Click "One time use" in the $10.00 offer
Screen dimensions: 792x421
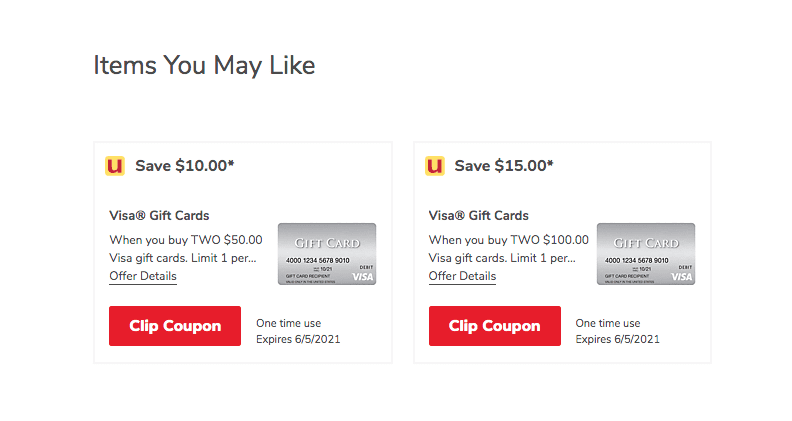tap(288, 323)
